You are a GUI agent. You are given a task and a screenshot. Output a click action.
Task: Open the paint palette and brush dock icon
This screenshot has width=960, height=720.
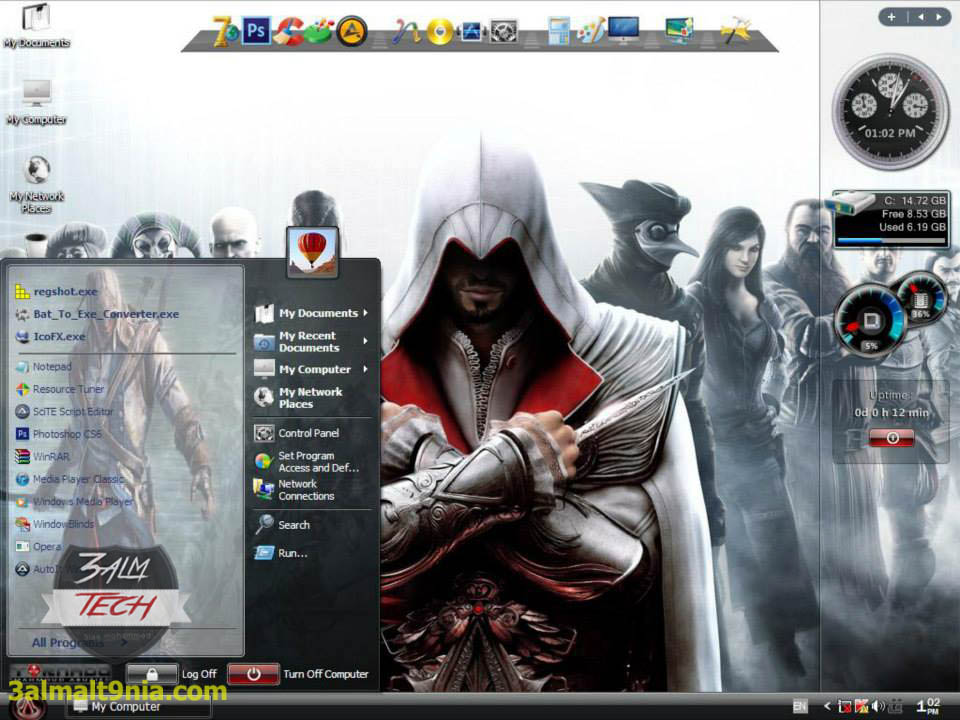[590, 30]
